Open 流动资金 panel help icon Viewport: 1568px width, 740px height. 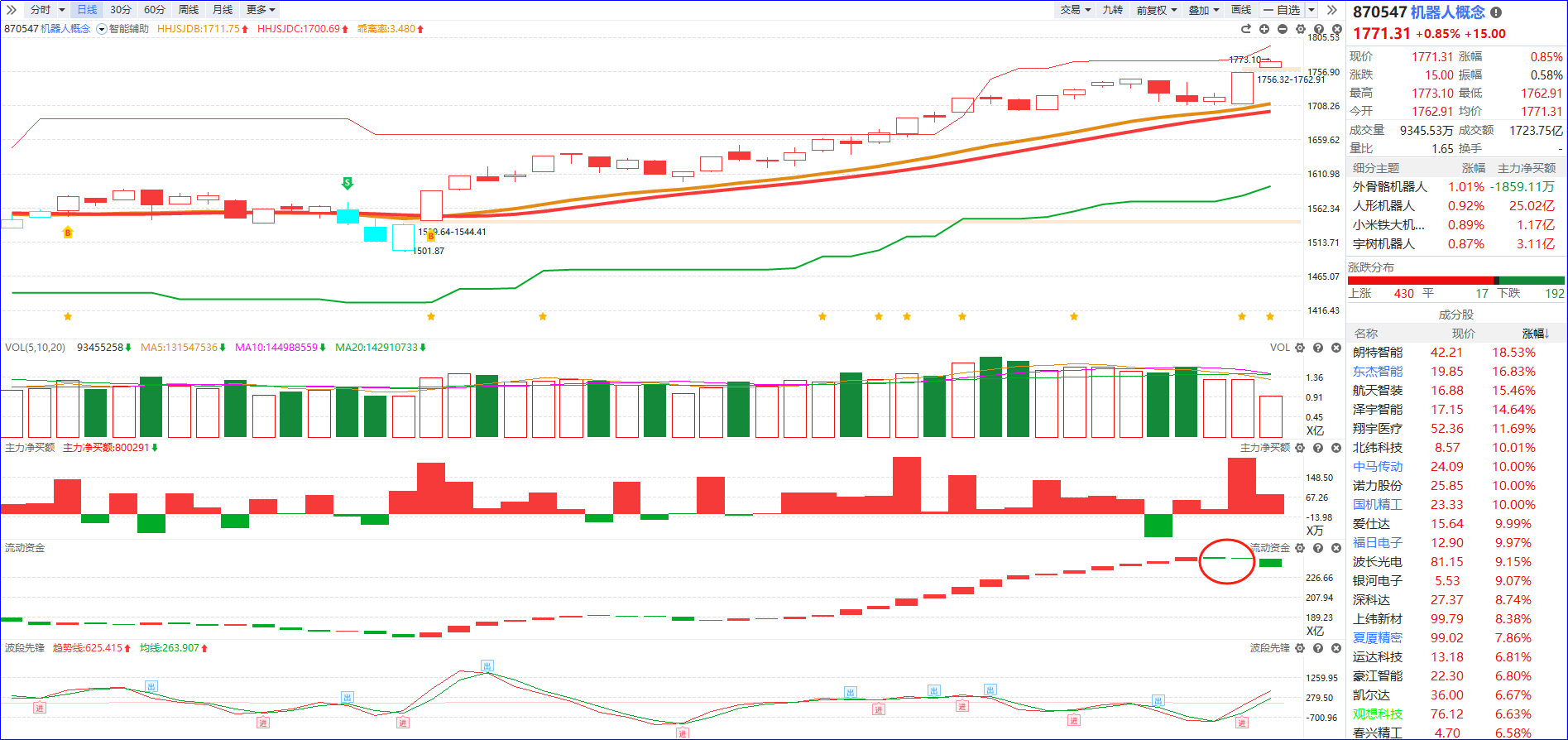coord(1318,548)
